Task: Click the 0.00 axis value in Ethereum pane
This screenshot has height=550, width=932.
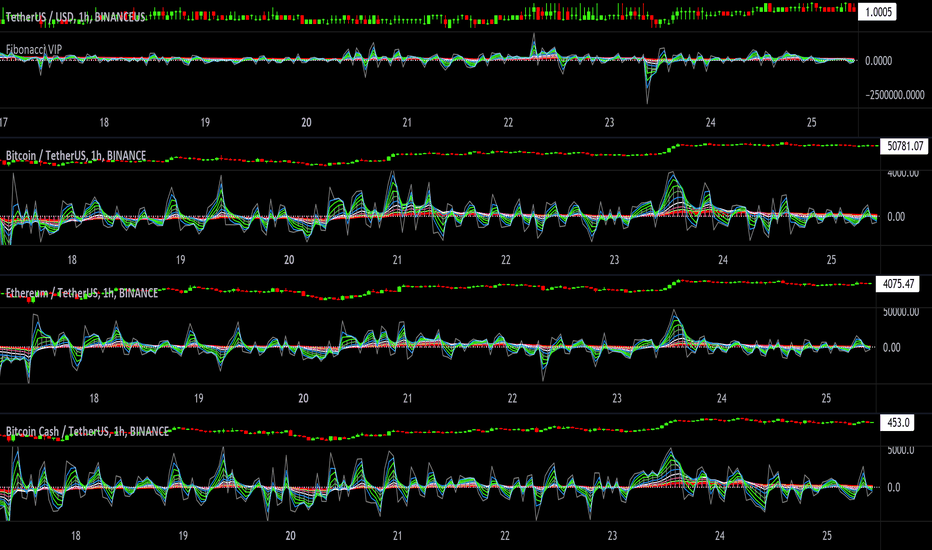Action: [x=892, y=348]
